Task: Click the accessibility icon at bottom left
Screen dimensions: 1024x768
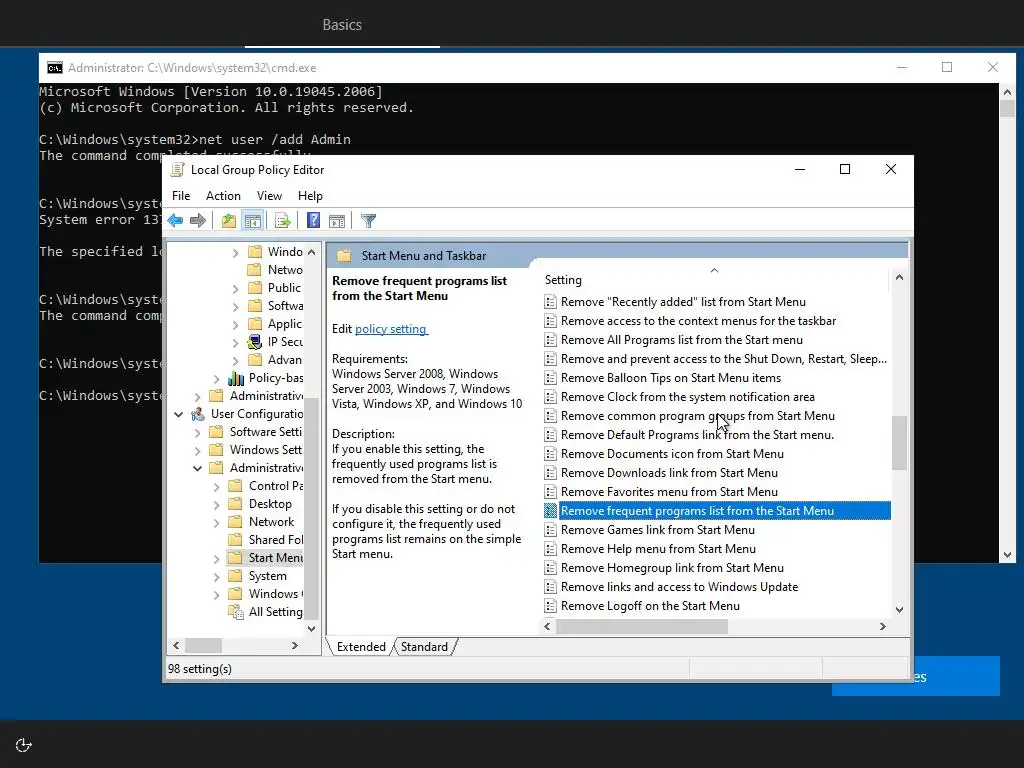Action: tap(24, 745)
